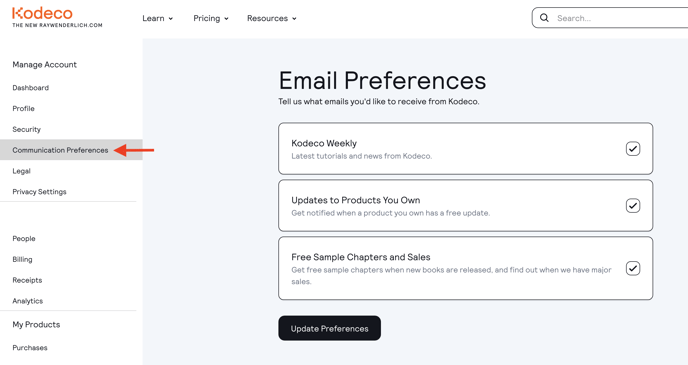Screen dimensions: 688x365
Task: Select Communication Preferences in the sidebar
Action: (x=60, y=150)
